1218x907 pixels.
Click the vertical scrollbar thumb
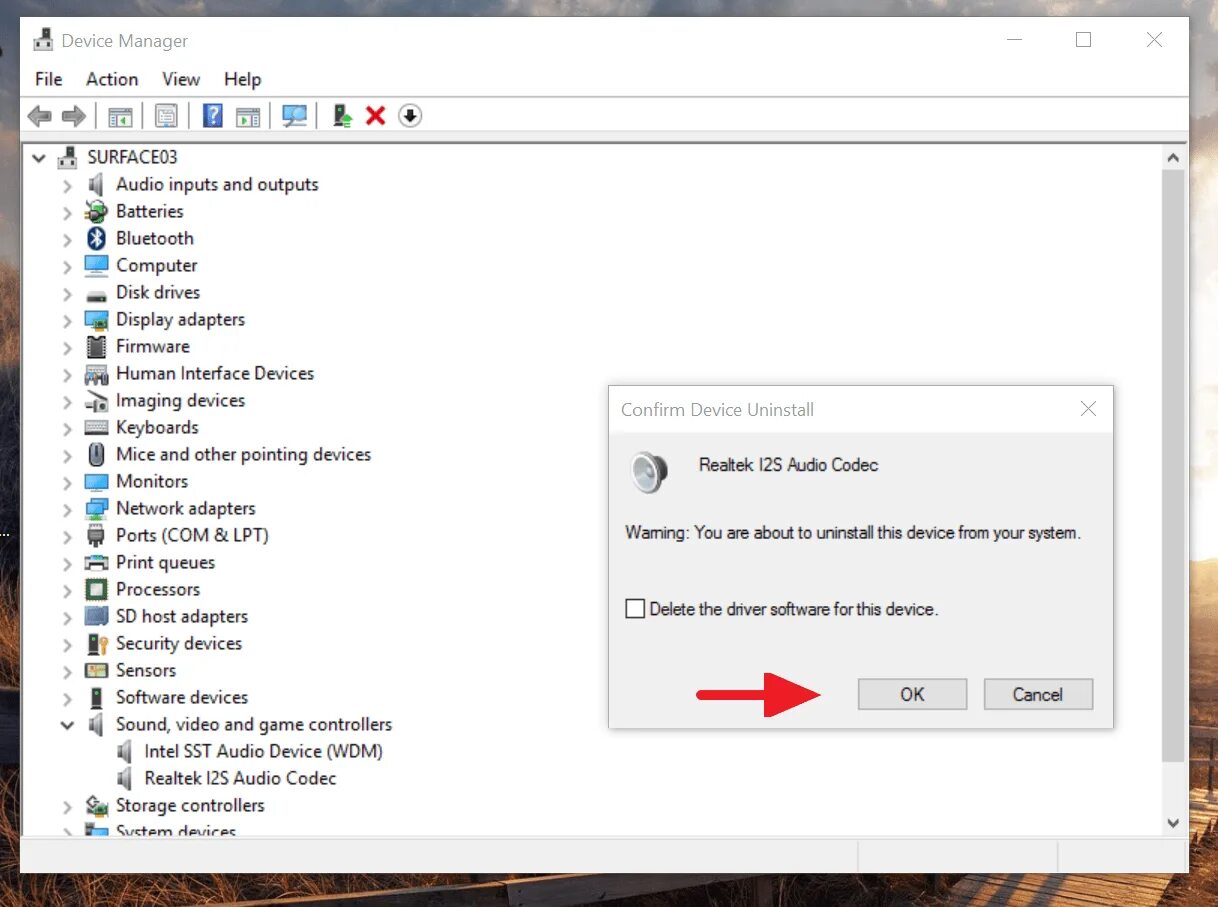point(1174,465)
